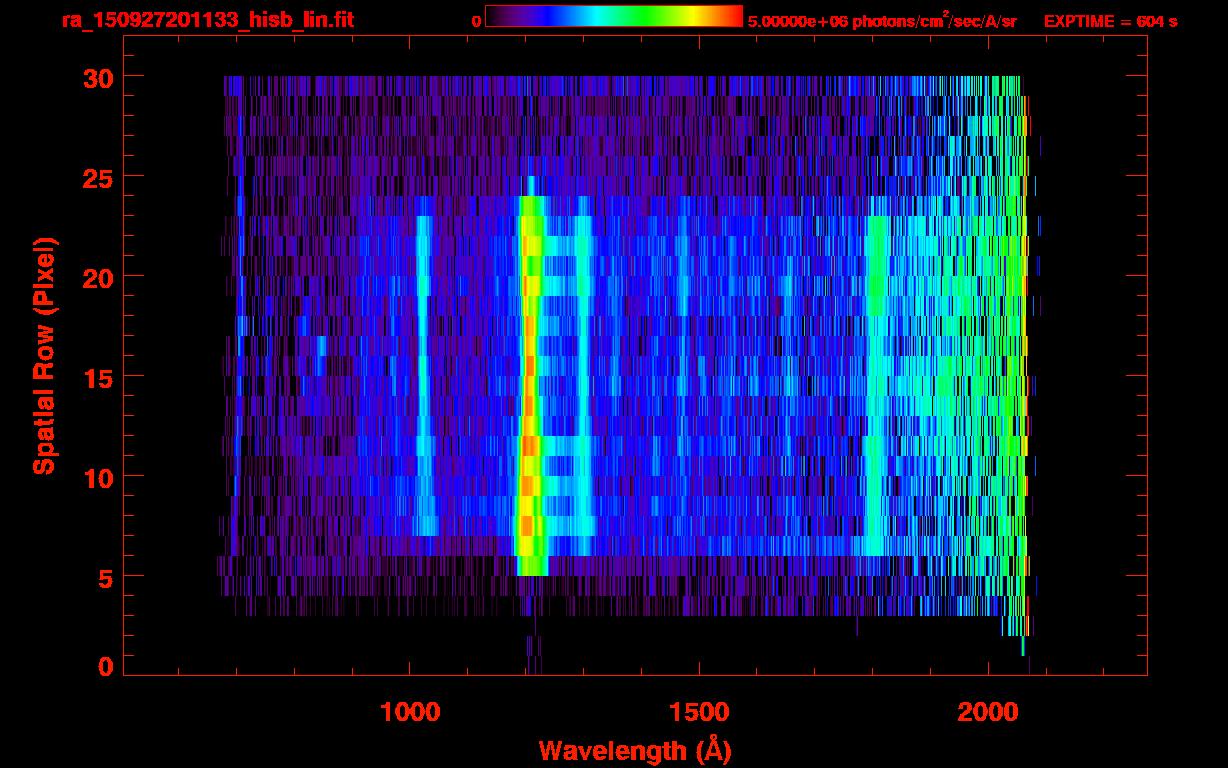This screenshot has height=768, width=1228.
Task: Click the Spatial Row (Pixel) axis label
Action: 44,355
